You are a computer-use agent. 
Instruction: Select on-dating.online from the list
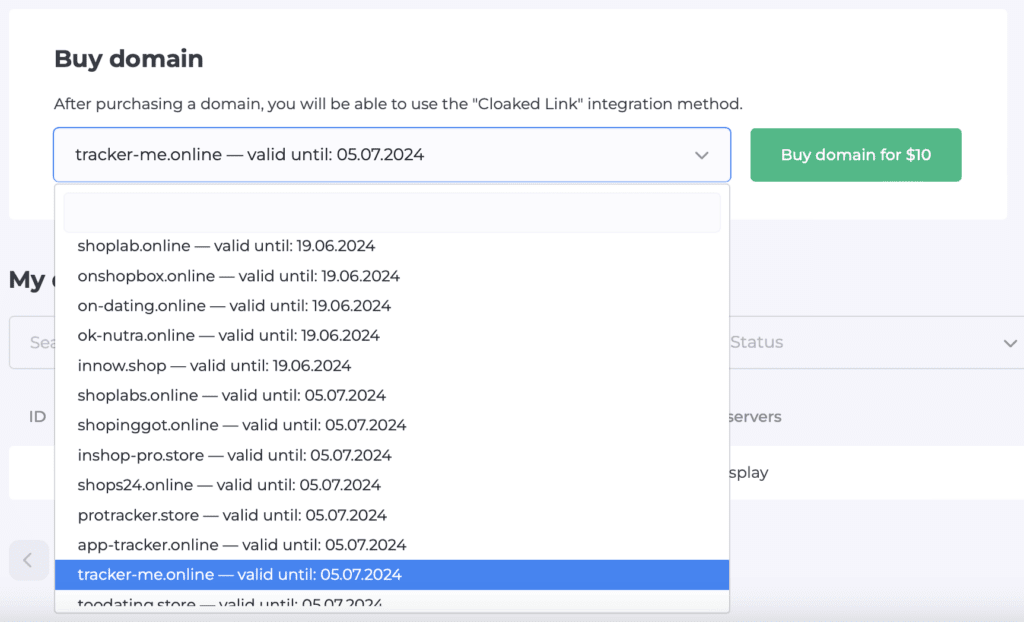232,305
